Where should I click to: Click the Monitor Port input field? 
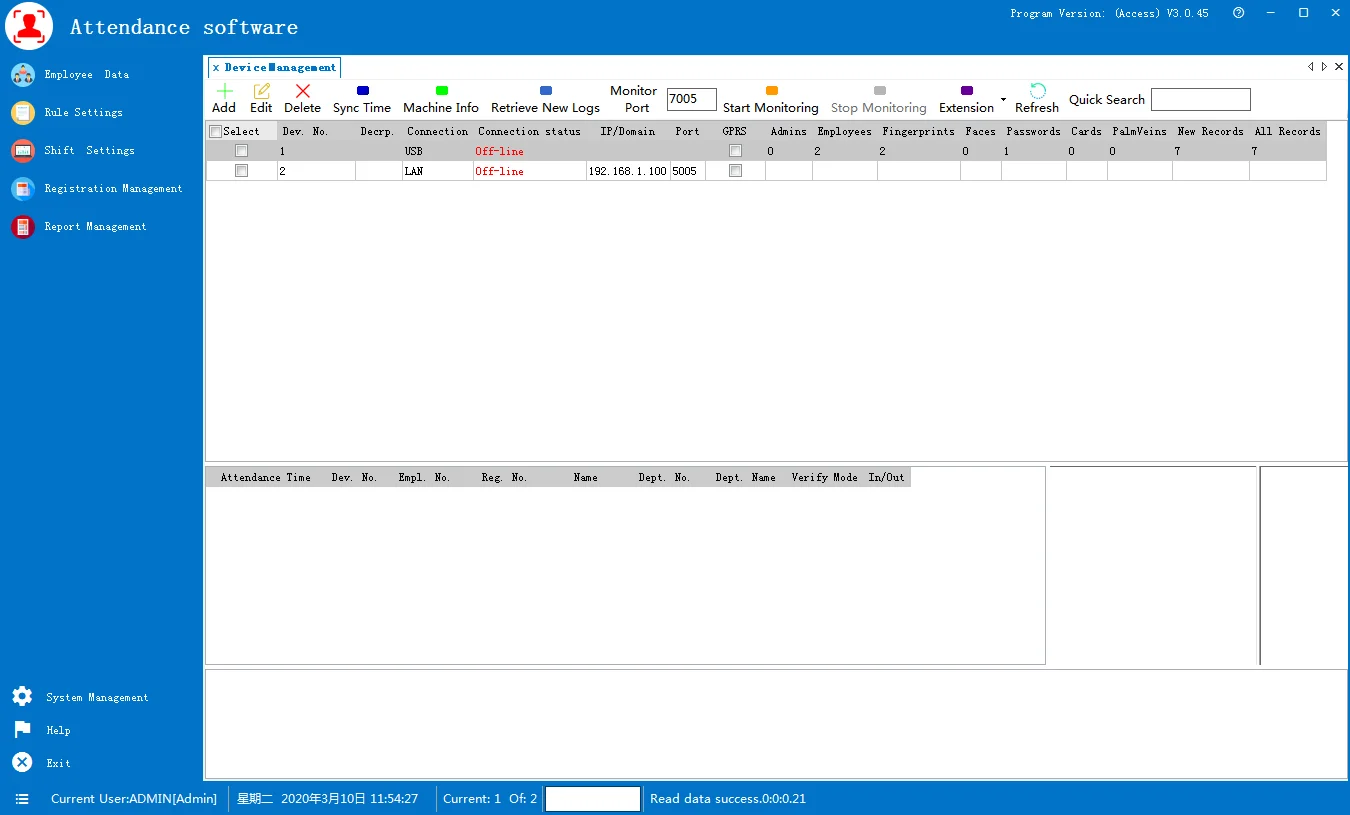691,99
